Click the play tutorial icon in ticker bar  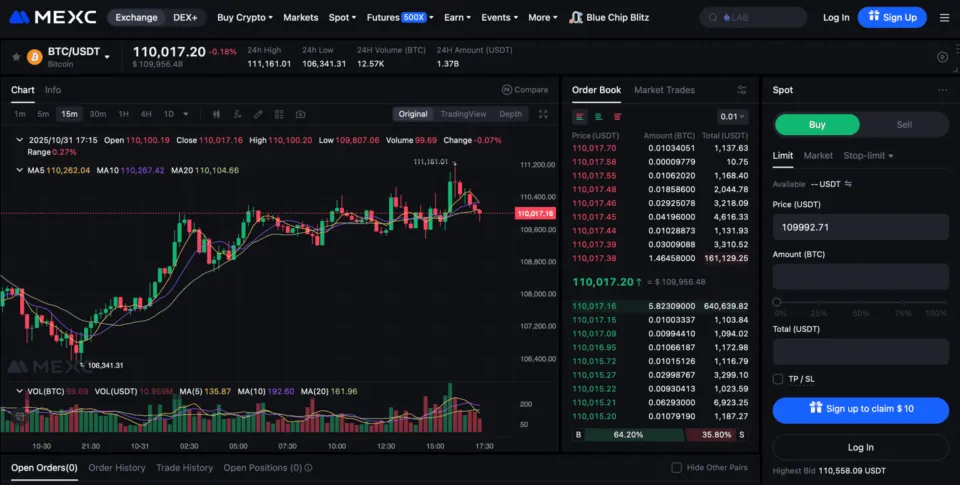coord(942,57)
